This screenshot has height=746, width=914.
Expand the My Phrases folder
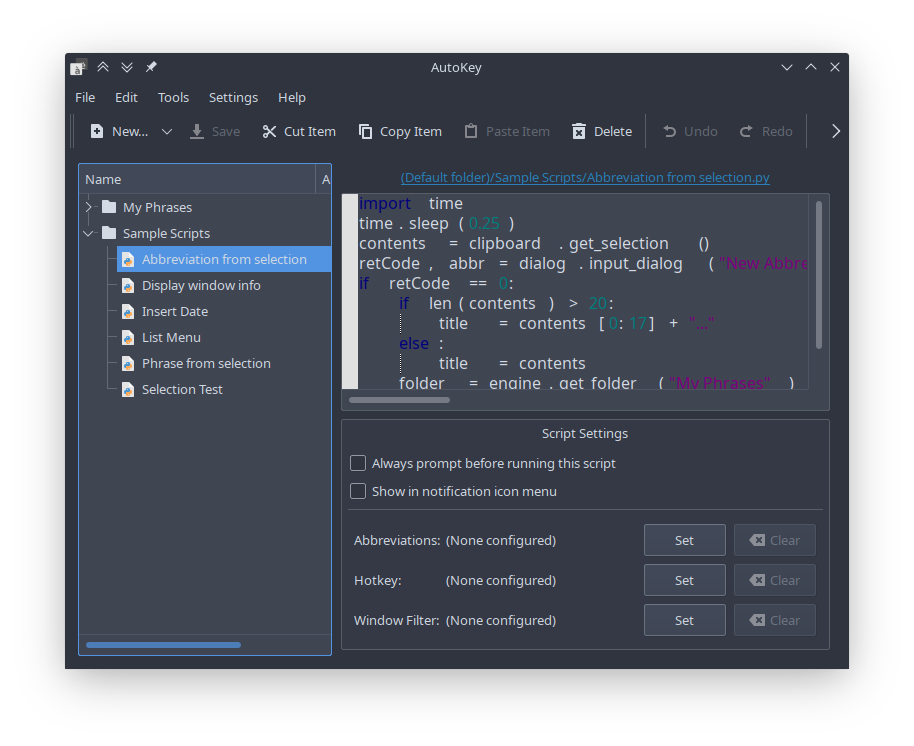[88, 207]
